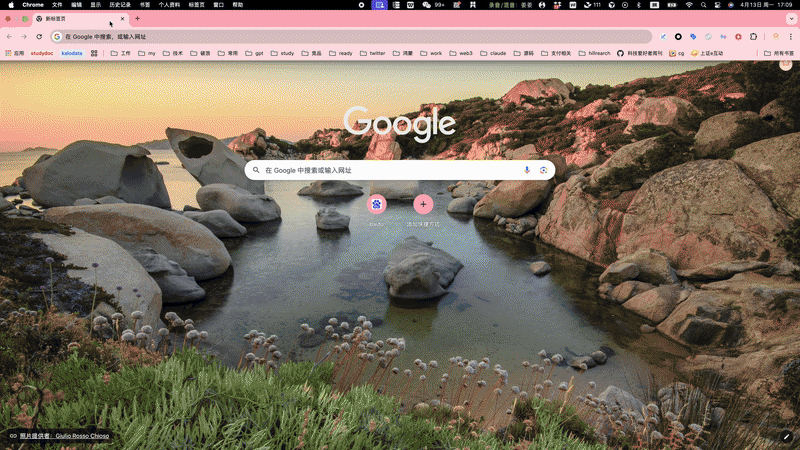Open the hillrearch bookmarks folder
This screenshot has height=450, width=800.
(594, 53)
